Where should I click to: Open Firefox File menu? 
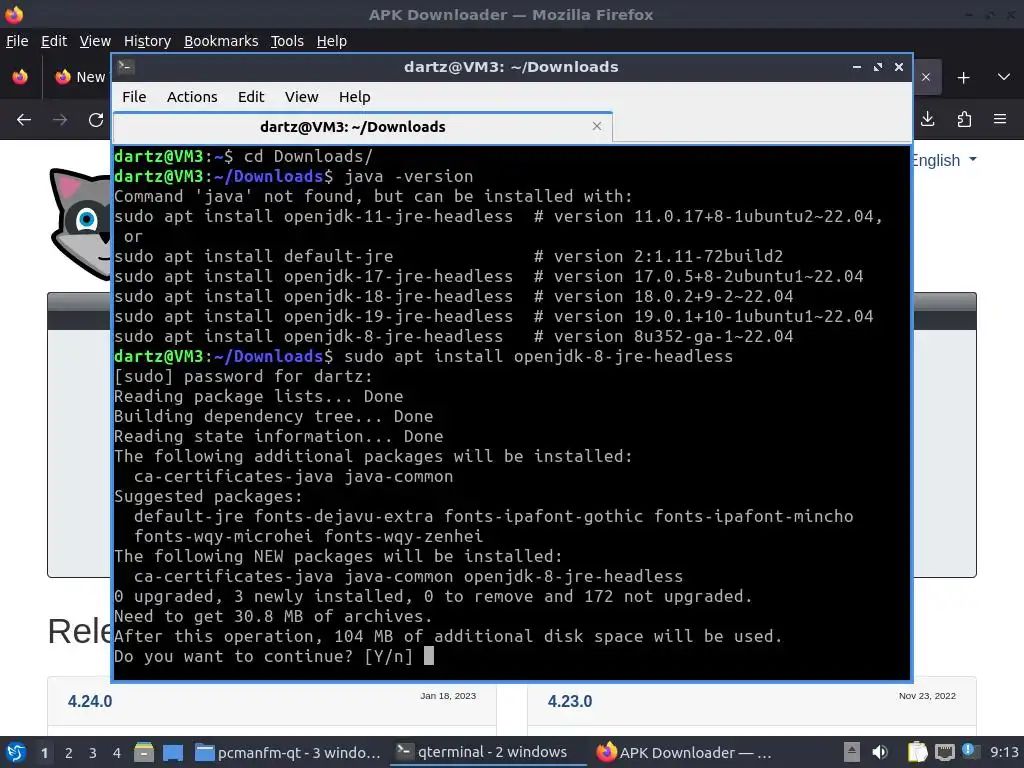[x=17, y=41]
